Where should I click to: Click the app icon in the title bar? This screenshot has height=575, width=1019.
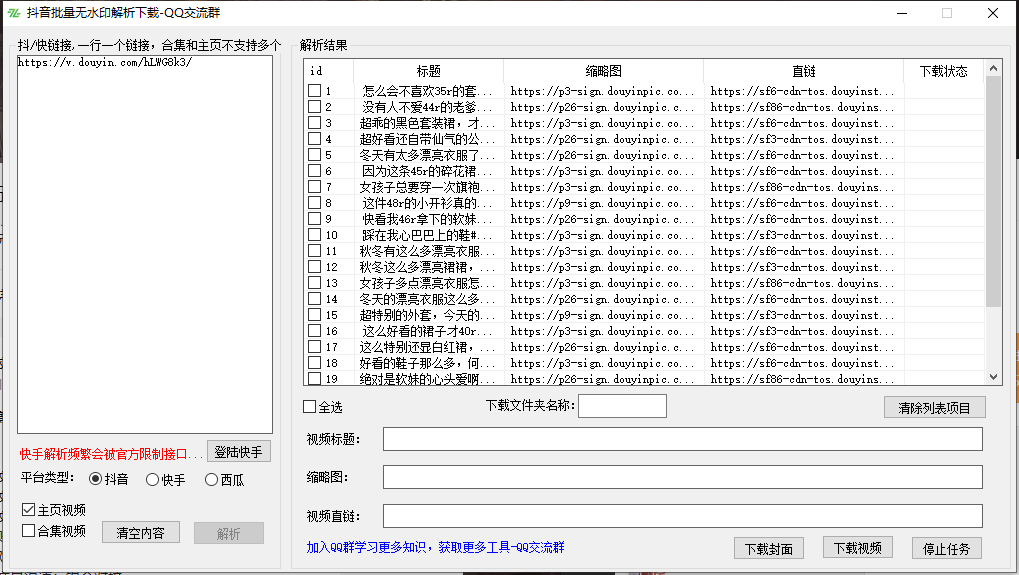(x=14, y=12)
